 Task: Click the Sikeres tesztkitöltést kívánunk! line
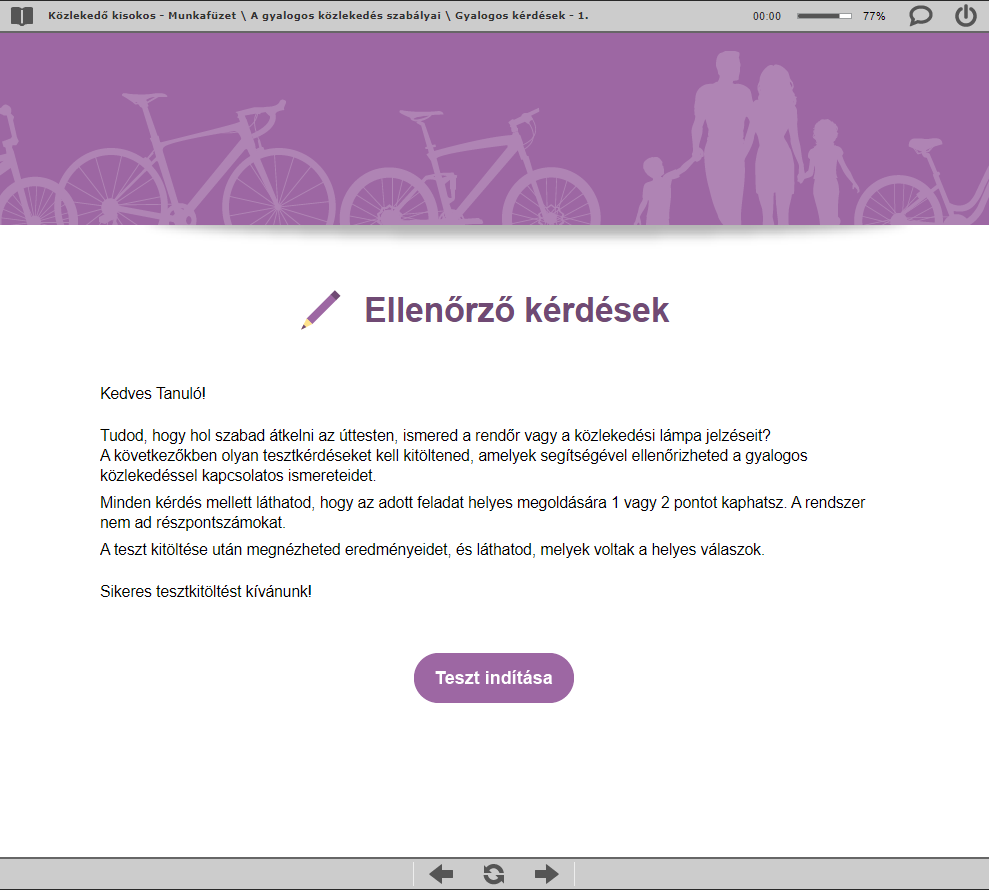(x=206, y=592)
